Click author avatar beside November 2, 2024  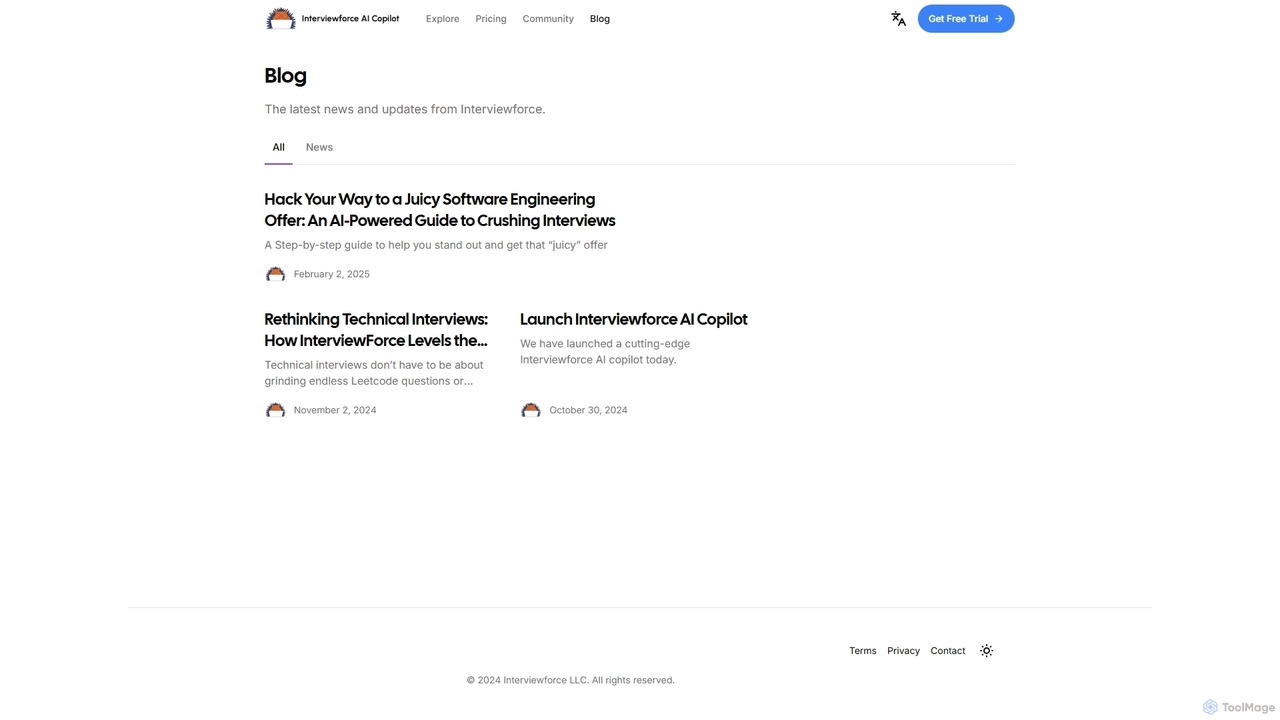click(275, 410)
